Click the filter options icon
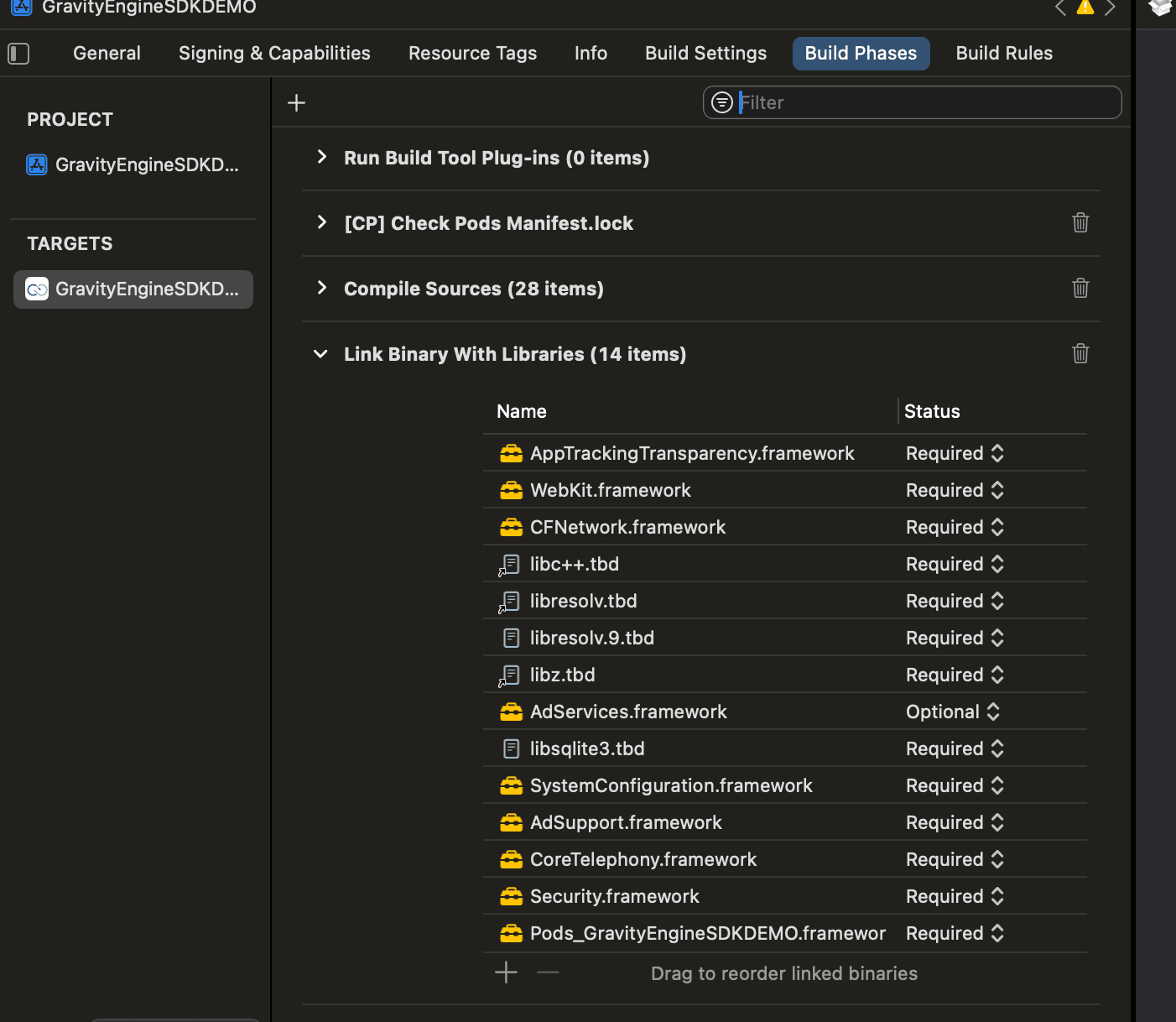This screenshot has width=1176, height=1022. click(x=722, y=102)
